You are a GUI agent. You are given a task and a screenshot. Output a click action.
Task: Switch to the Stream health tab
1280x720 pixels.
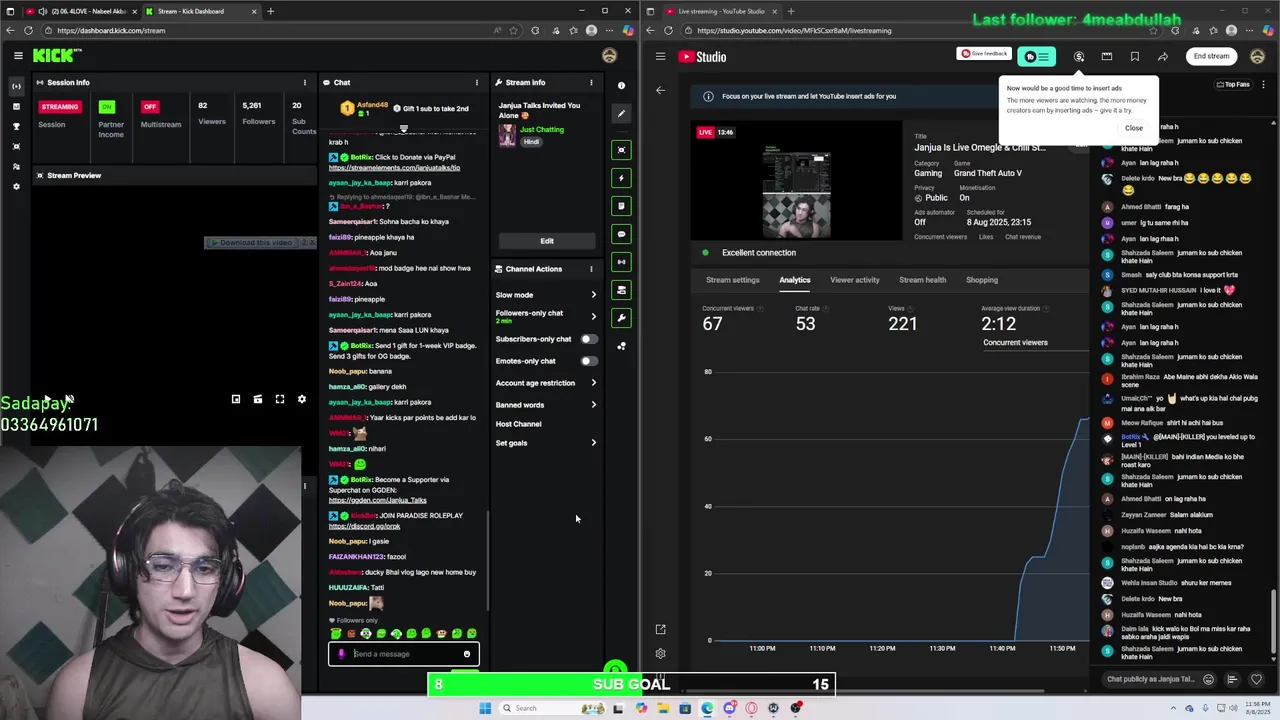tap(922, 280)
